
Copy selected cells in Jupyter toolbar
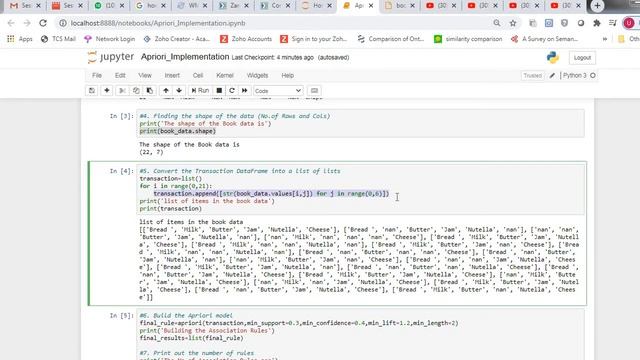pyautogui.click(x=136, y=91)
